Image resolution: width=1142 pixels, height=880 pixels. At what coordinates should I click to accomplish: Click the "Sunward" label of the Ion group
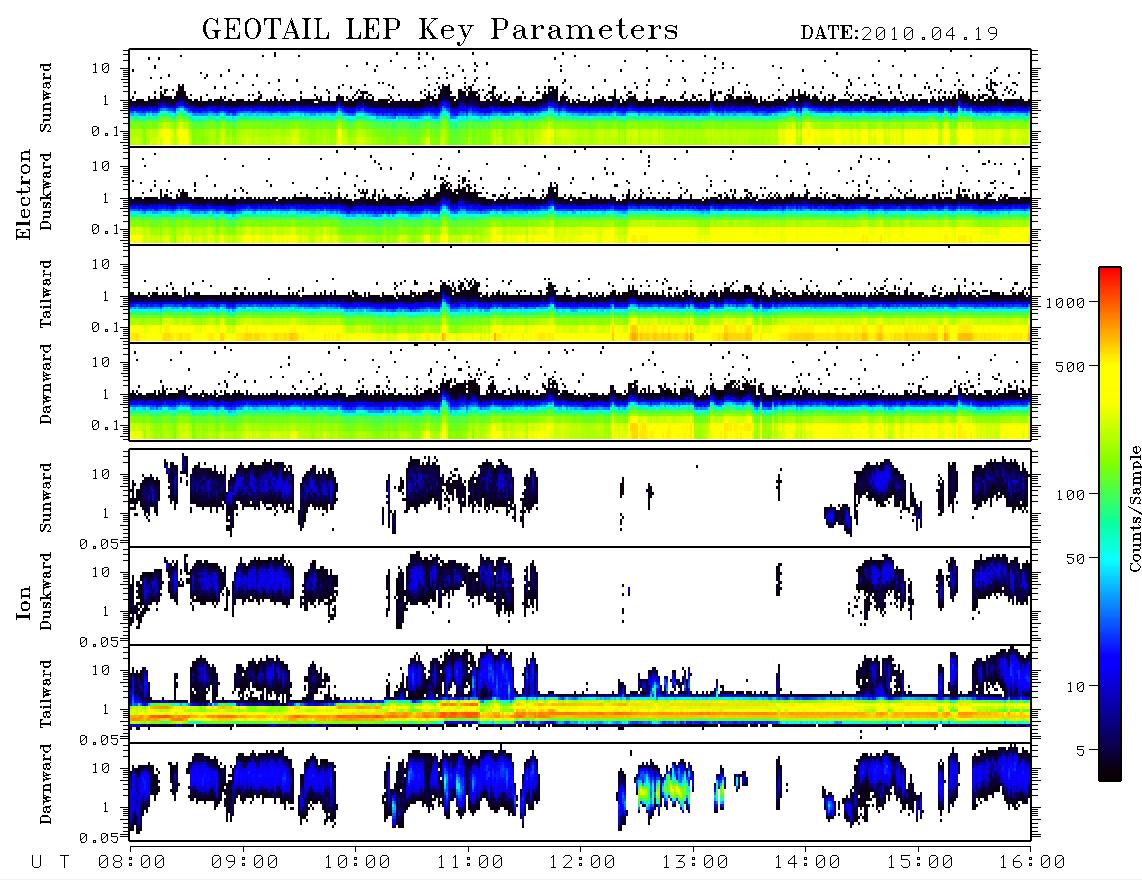point(46,497)
